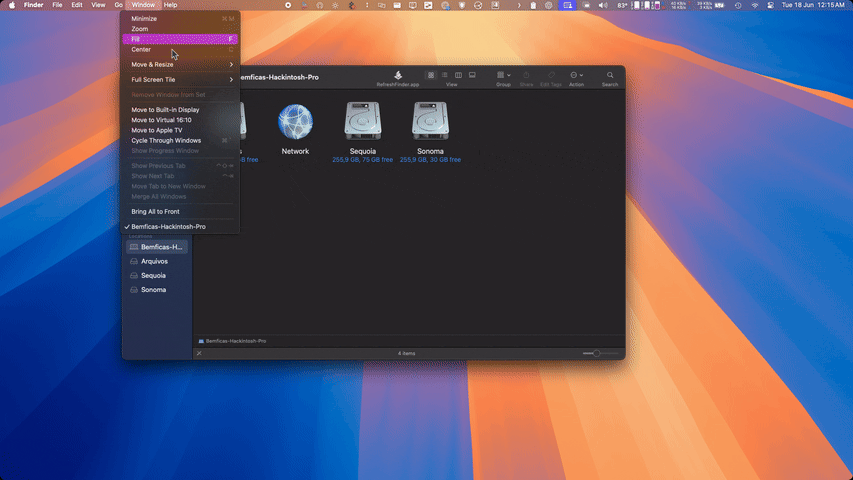Open the Go menu

[118, 5]
